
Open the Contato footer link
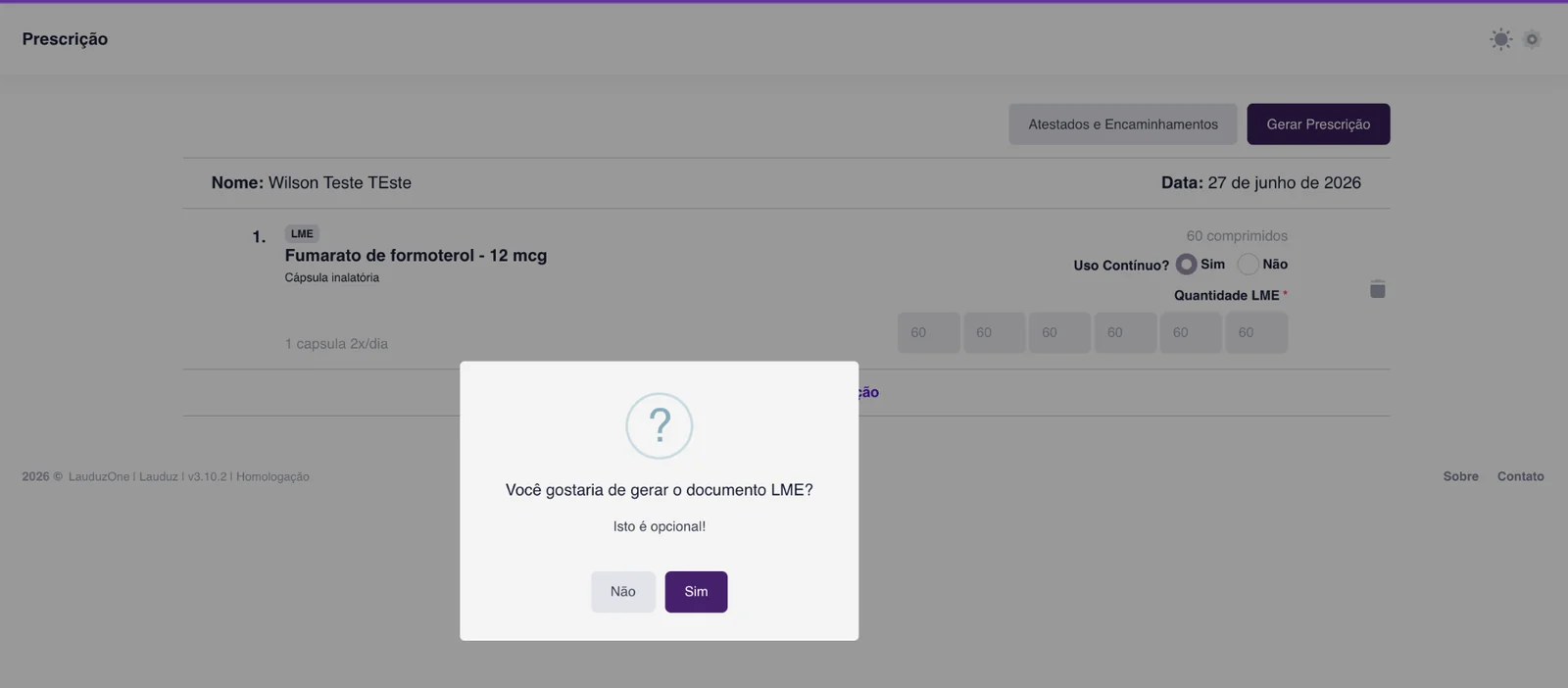pos(1520,476)
